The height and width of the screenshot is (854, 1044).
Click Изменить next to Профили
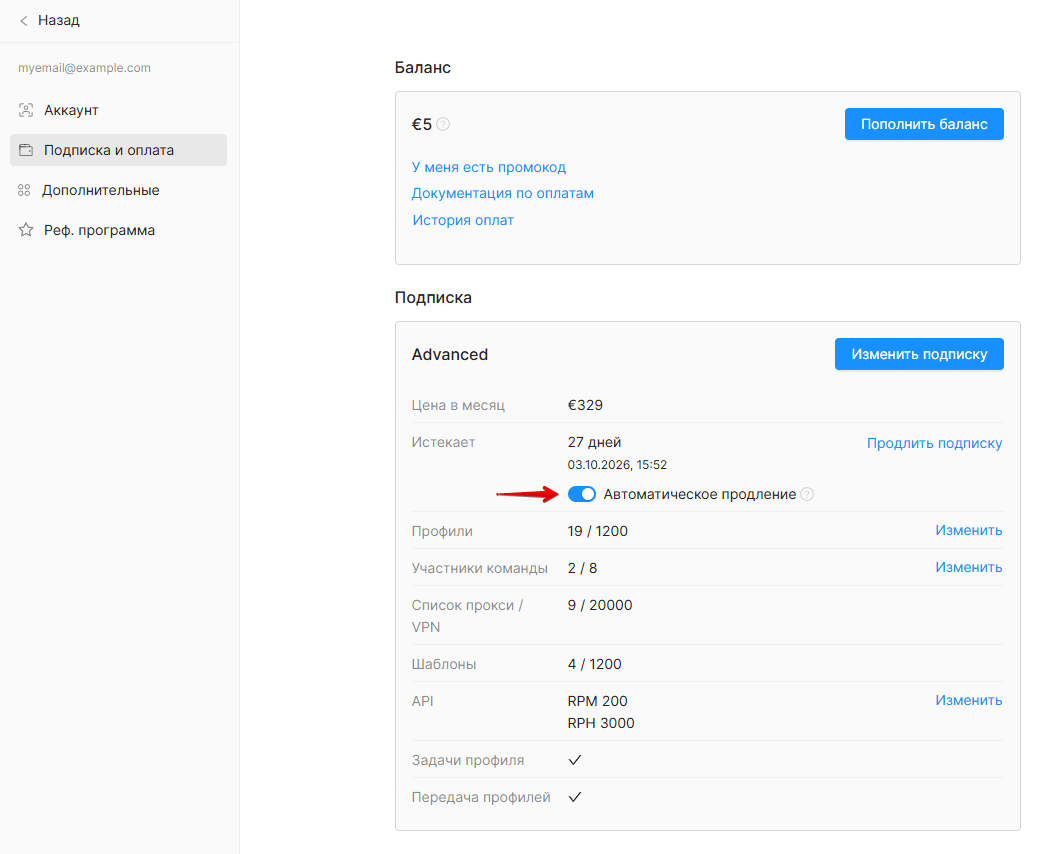(969, 531)
